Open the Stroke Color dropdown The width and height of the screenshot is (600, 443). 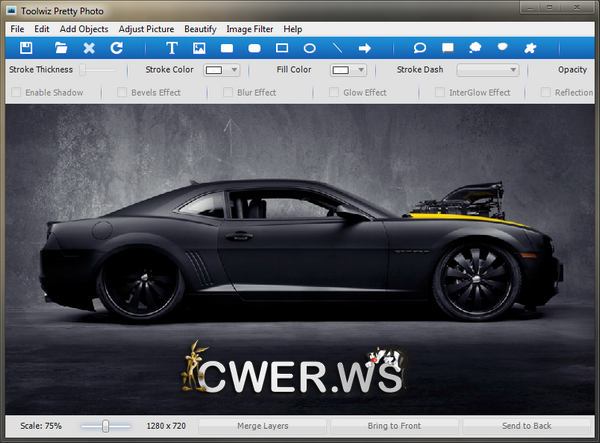coord(222,70)
